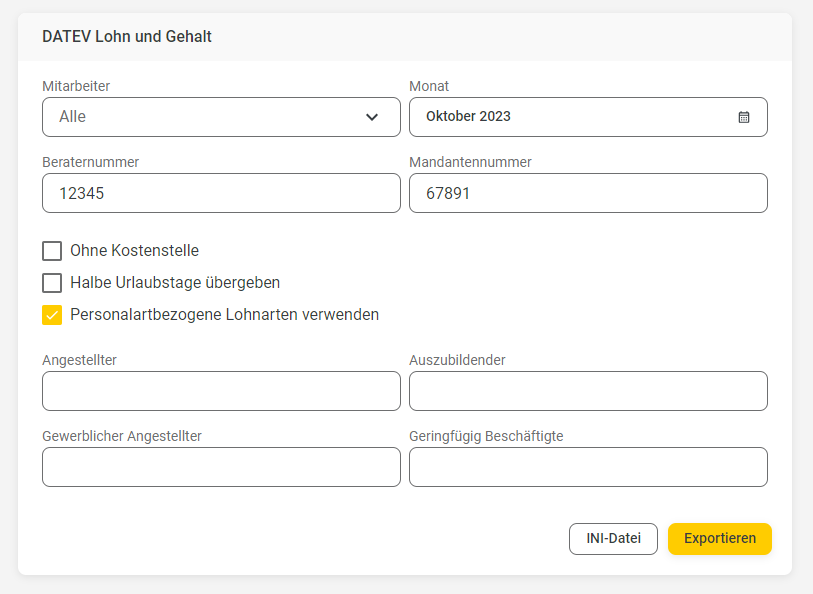Click the 'DATEV Lohn und Gehalt' heading

127,37
